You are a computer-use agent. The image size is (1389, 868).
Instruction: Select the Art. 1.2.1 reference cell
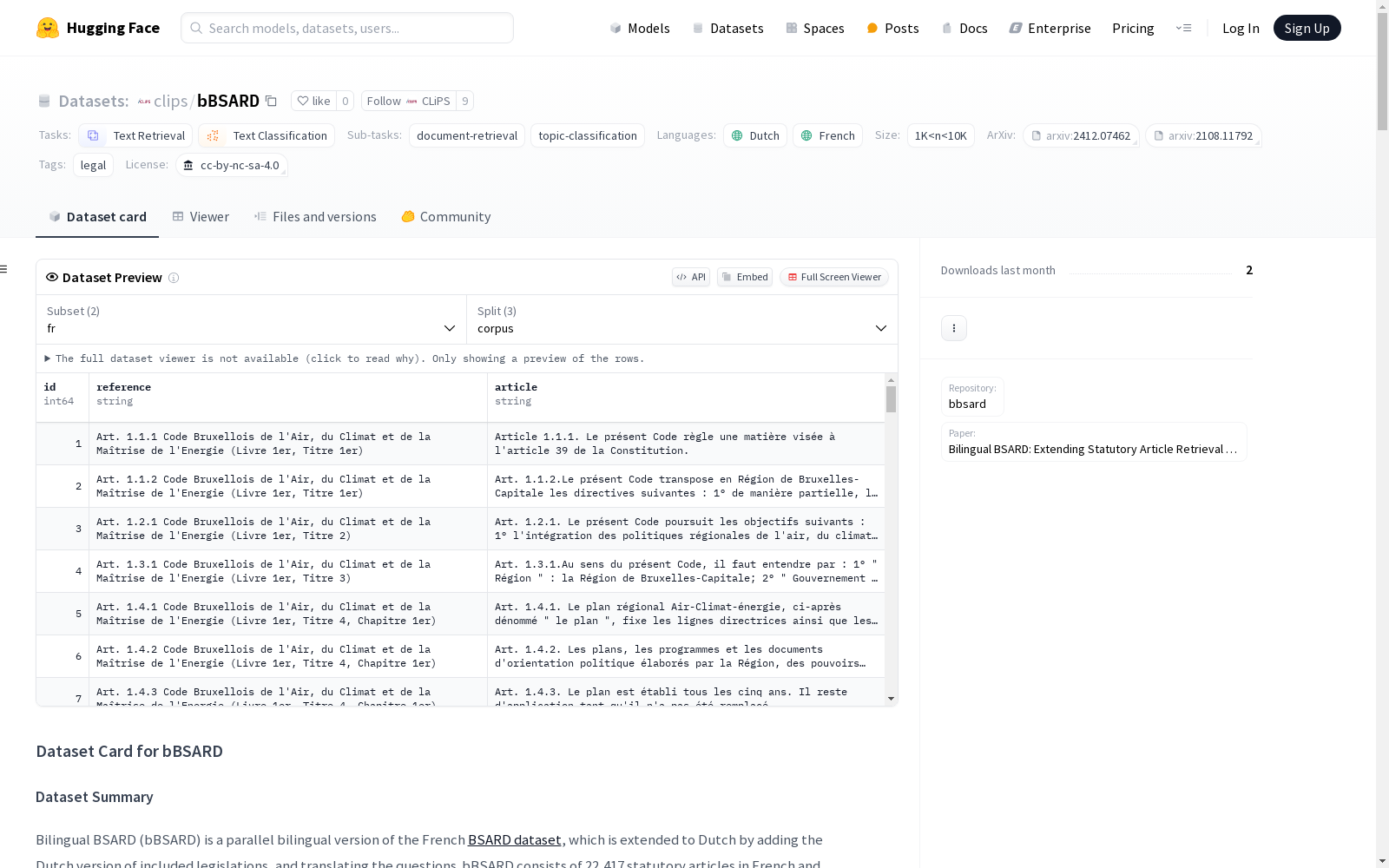[x=288, y=529]
